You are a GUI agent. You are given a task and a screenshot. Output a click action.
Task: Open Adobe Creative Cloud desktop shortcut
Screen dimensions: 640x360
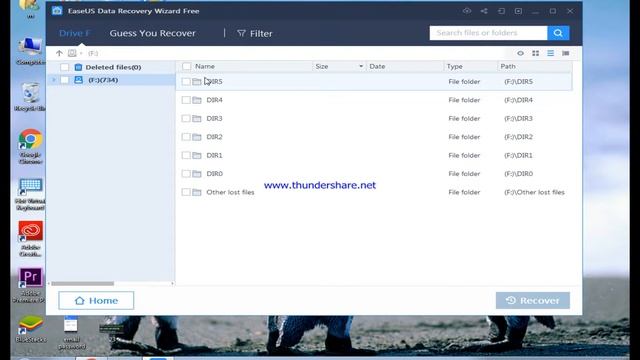pyautogui.click(x=30, y=239)
